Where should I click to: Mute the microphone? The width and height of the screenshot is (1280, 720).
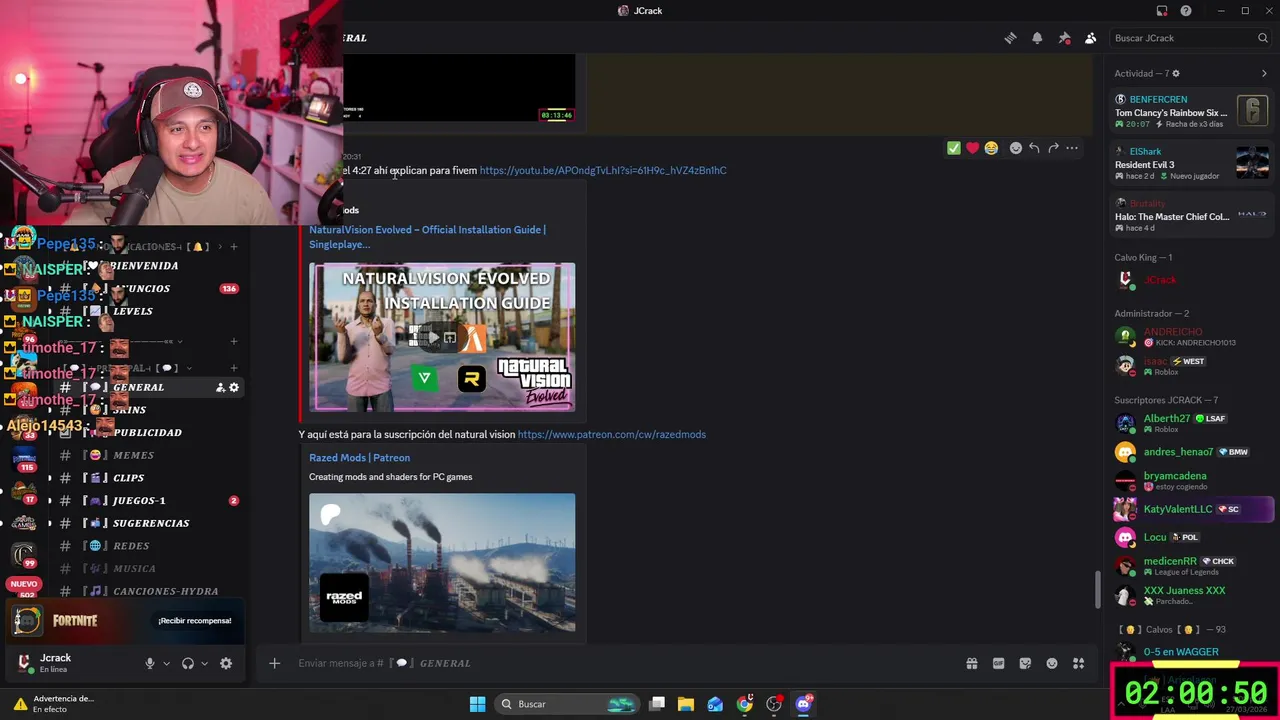[x=150, y=663]
